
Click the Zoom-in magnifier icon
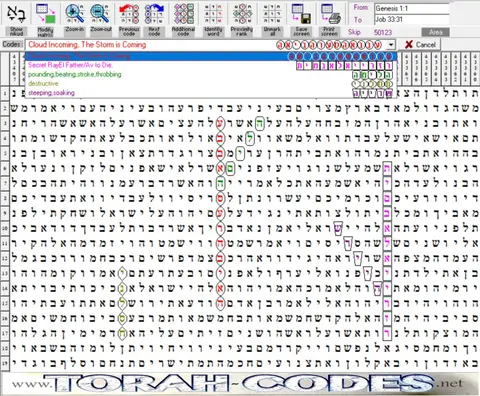(x=74, y=15)
